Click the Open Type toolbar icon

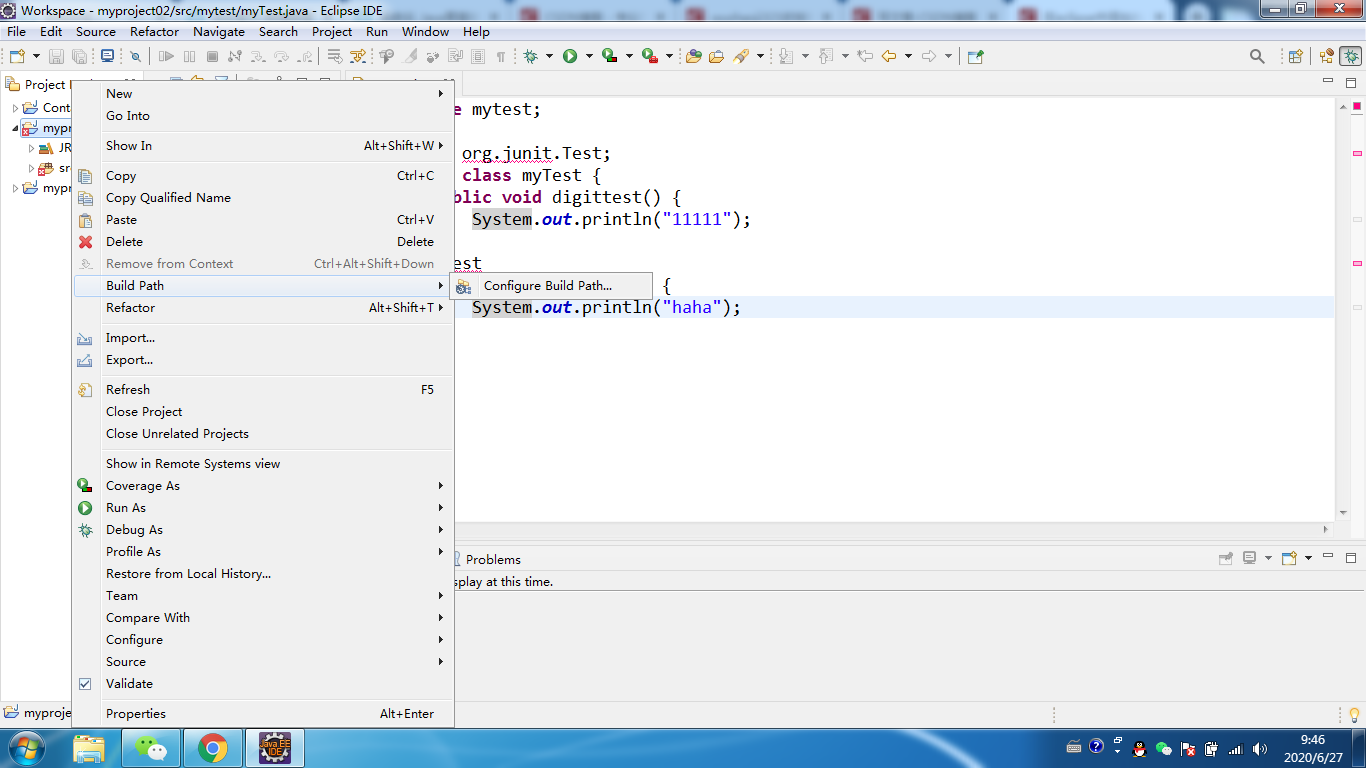click(693, 57)
